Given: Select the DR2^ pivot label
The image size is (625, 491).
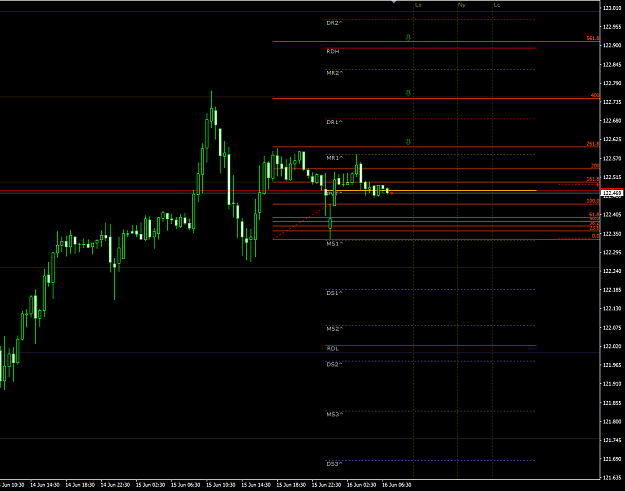Looking at the screenshot, I should pyautogui.click(x=334, y=23).
